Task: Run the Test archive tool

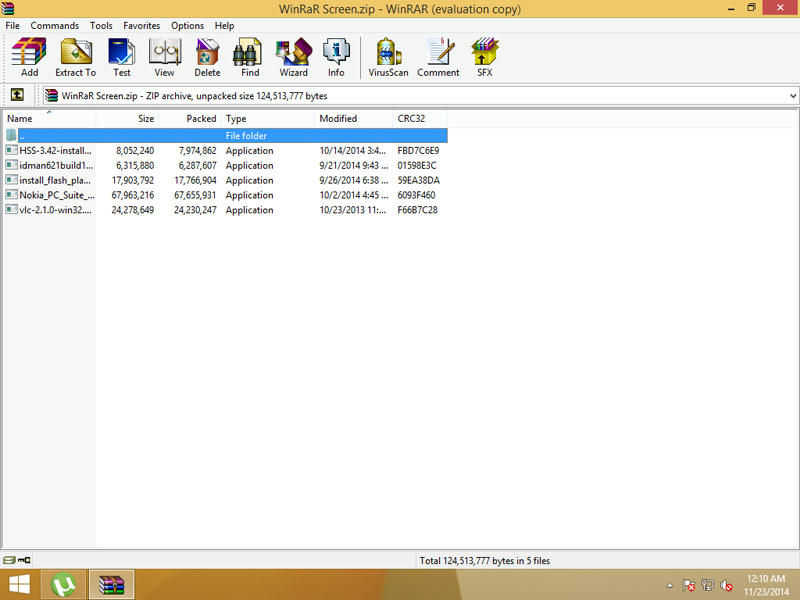Action: tap(121, 57)
